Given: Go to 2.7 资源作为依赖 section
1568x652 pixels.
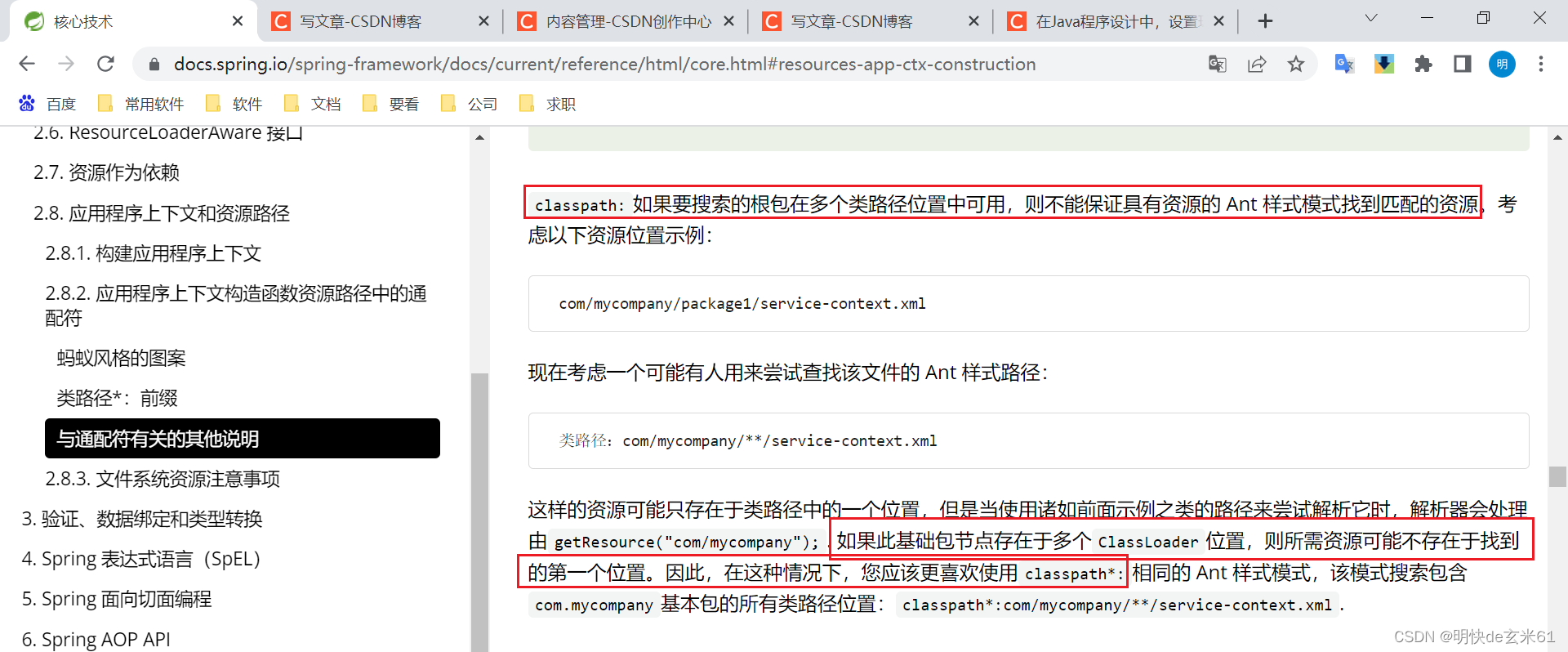Looking at the screenshot, I should [106, 172].
